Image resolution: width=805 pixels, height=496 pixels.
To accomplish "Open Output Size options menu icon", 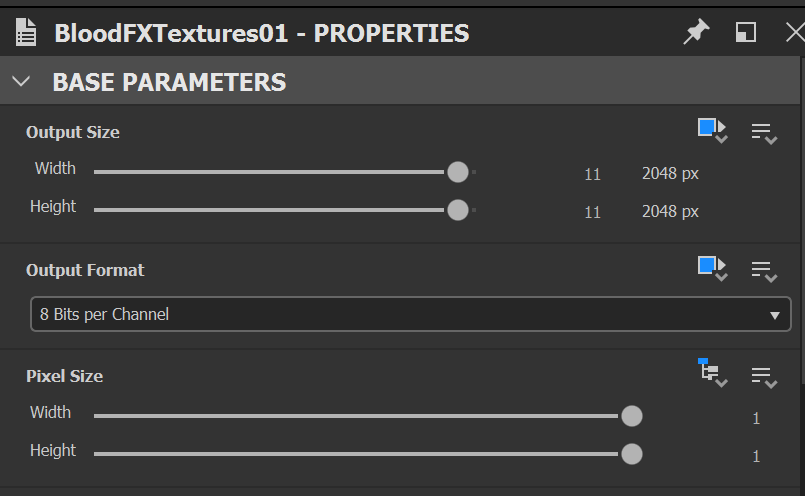I will point(764,132).
